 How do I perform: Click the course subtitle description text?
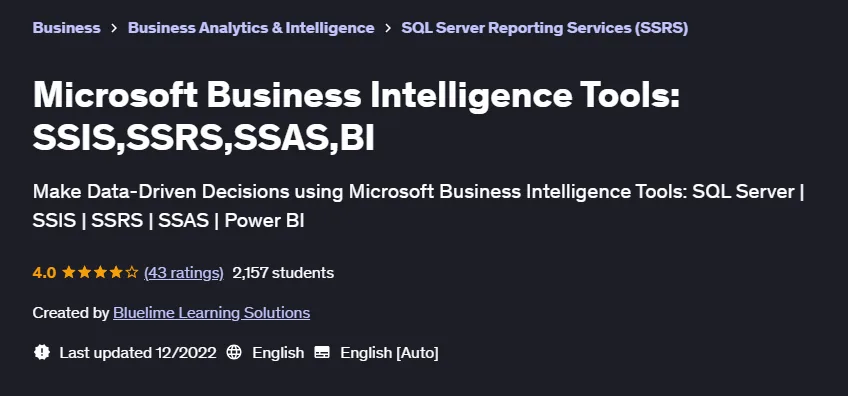(x=419, y=206)
